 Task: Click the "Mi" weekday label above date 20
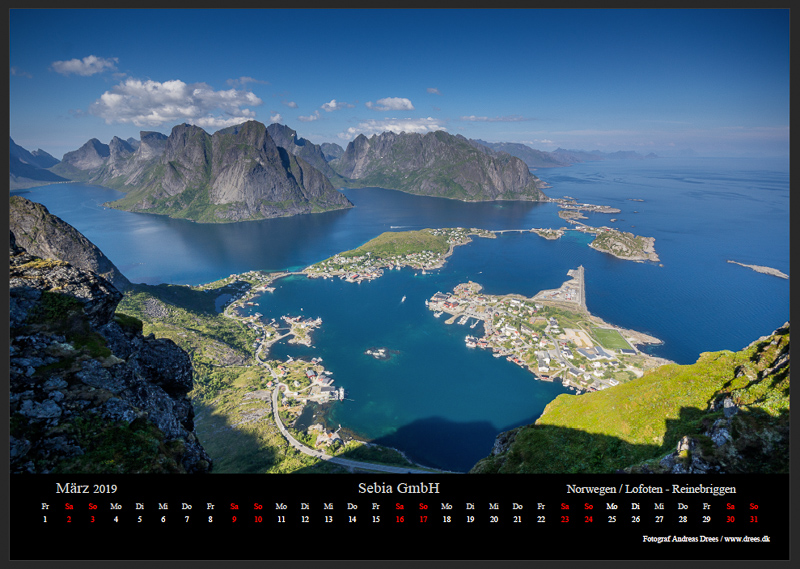pos(494,506)
